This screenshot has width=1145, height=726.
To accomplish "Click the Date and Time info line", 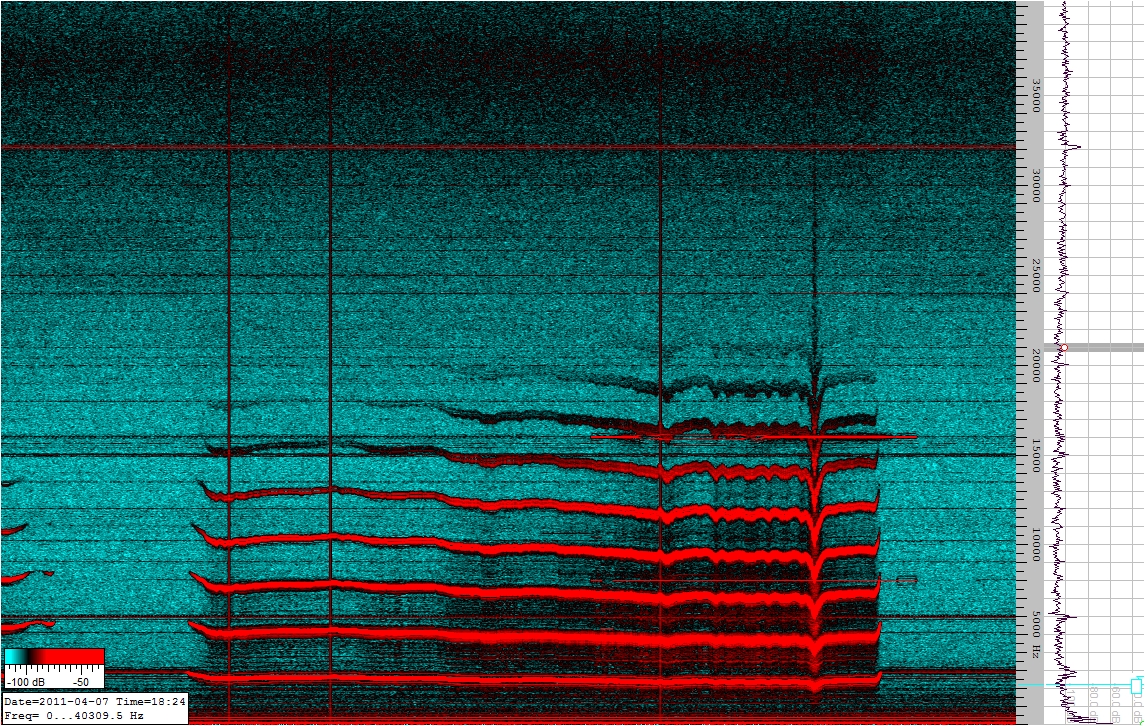I will (94, 702).
